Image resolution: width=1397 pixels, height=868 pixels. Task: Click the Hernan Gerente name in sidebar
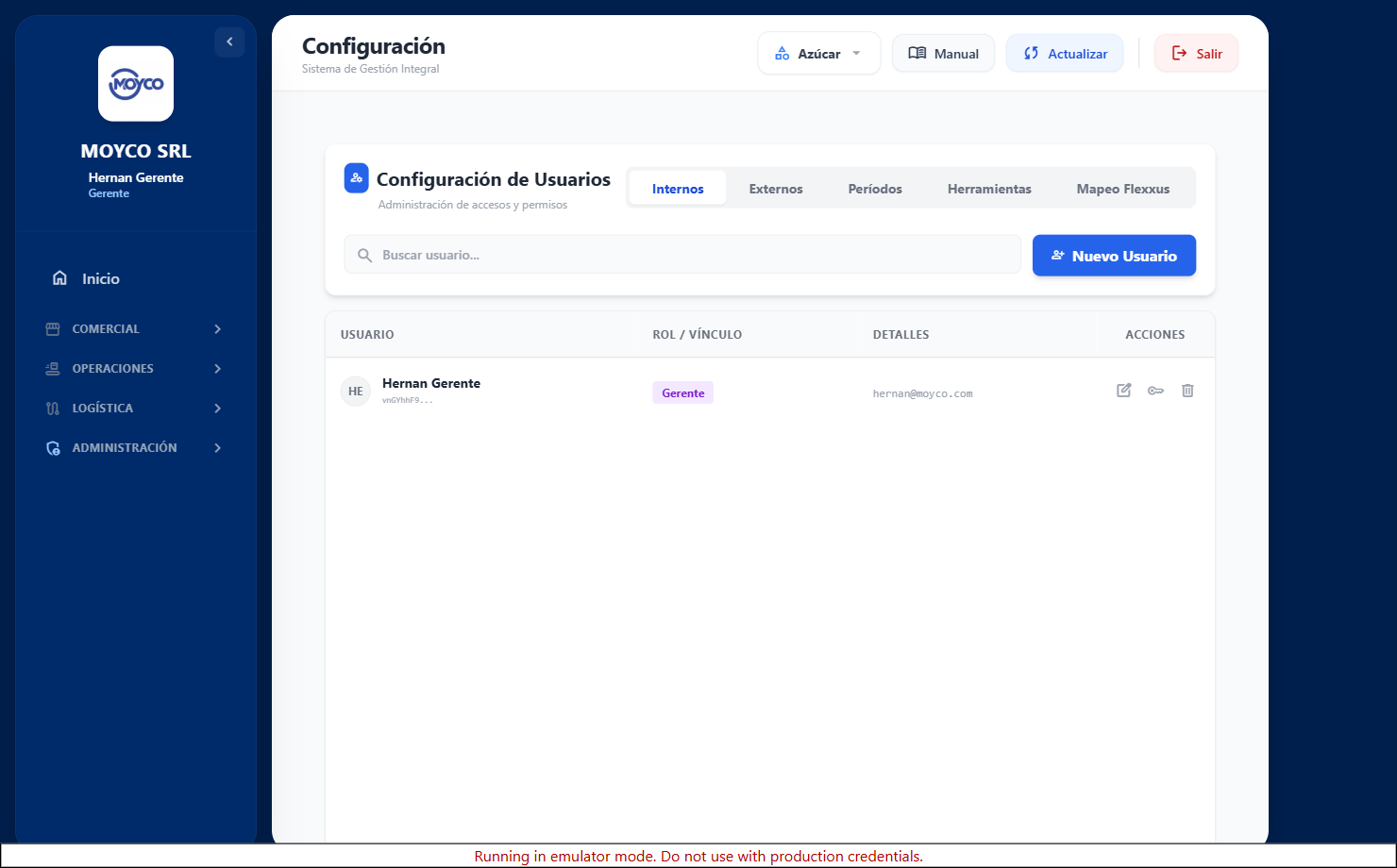136,177
